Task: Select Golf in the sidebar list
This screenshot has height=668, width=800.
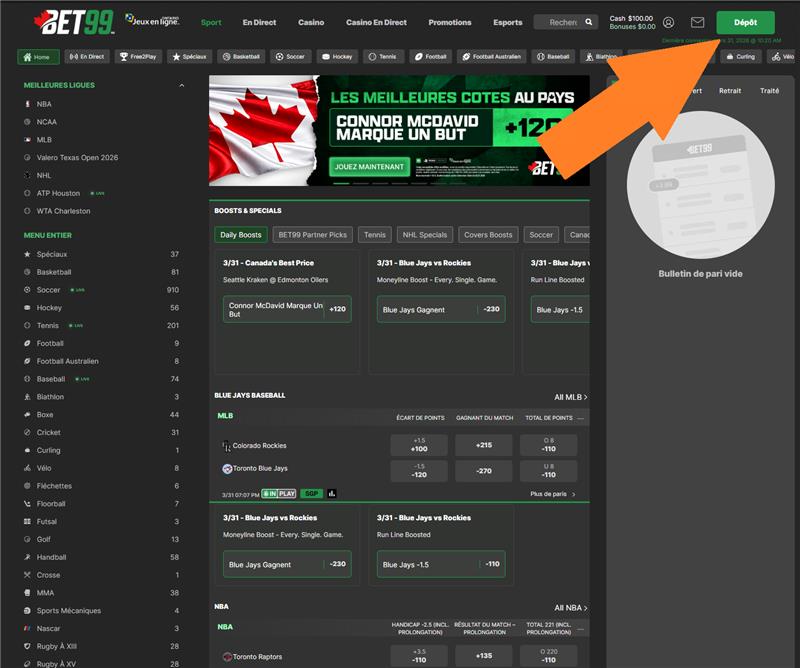Action: click(45, 539)
